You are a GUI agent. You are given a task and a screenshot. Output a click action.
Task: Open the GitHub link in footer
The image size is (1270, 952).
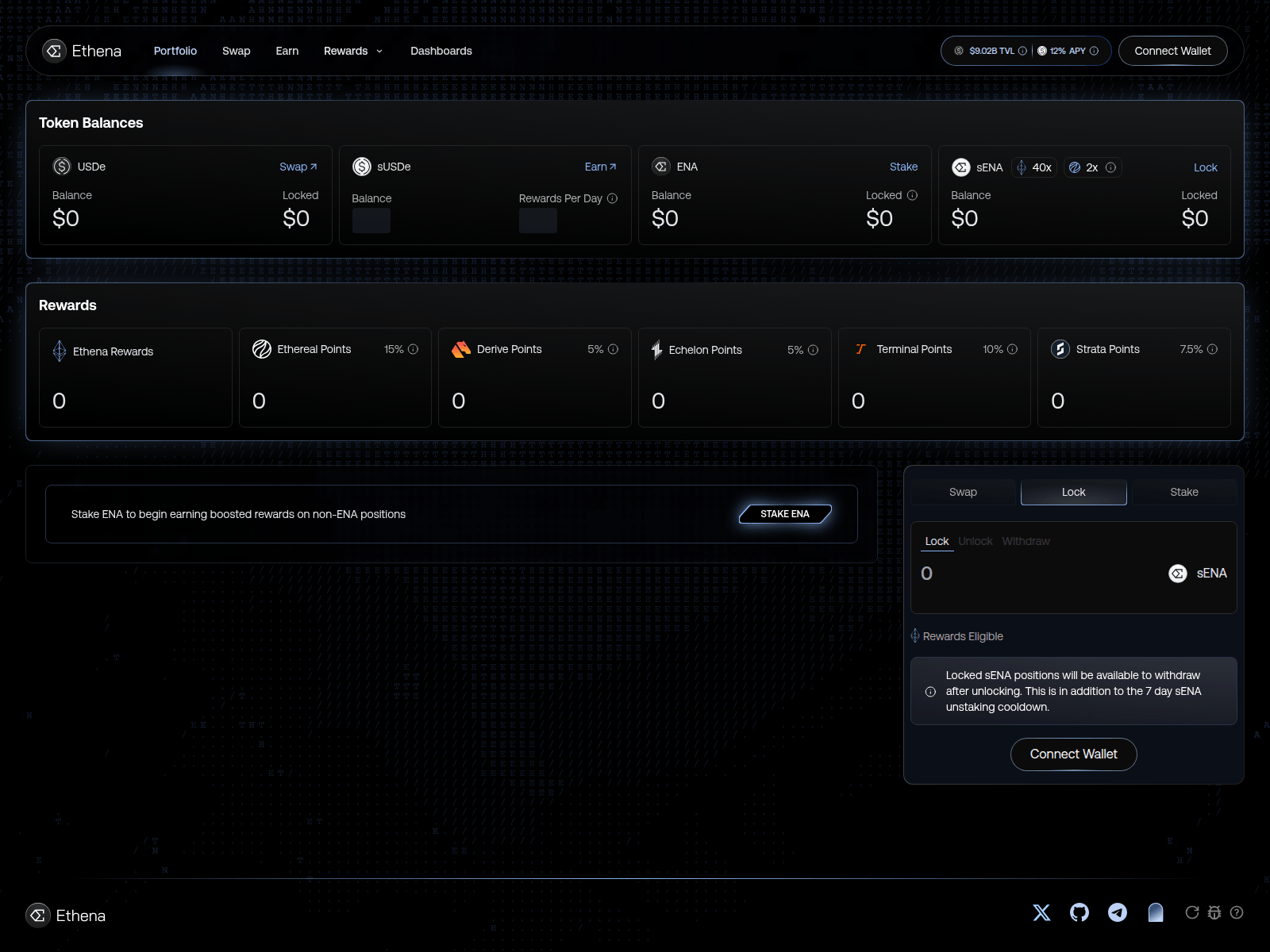click(1079, 912)
